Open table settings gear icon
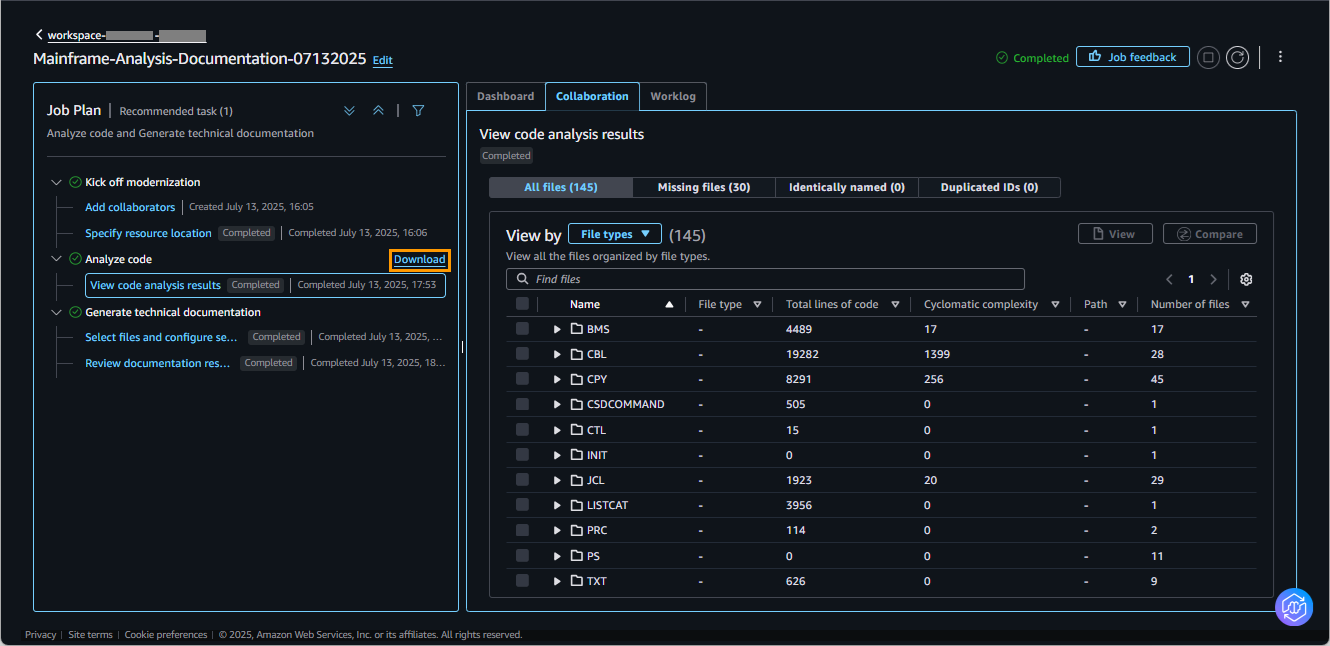Screen dimensions: 1330x646 coord(1246,280)
